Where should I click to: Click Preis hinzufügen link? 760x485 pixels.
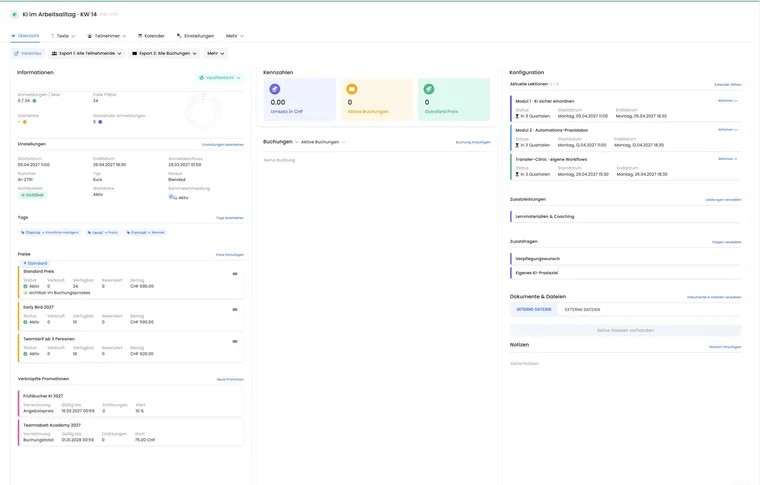[230, 255]
